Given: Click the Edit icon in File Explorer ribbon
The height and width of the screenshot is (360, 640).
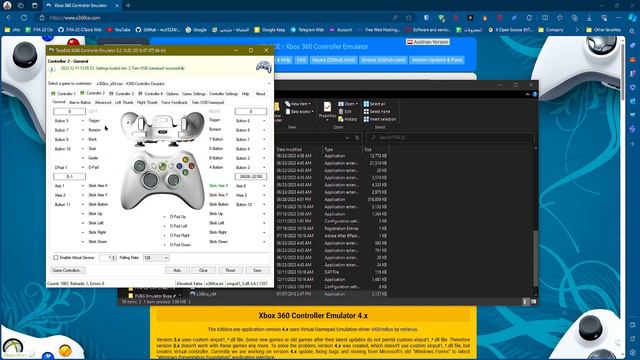Looking at the screenshot, I should click(345, 111).
